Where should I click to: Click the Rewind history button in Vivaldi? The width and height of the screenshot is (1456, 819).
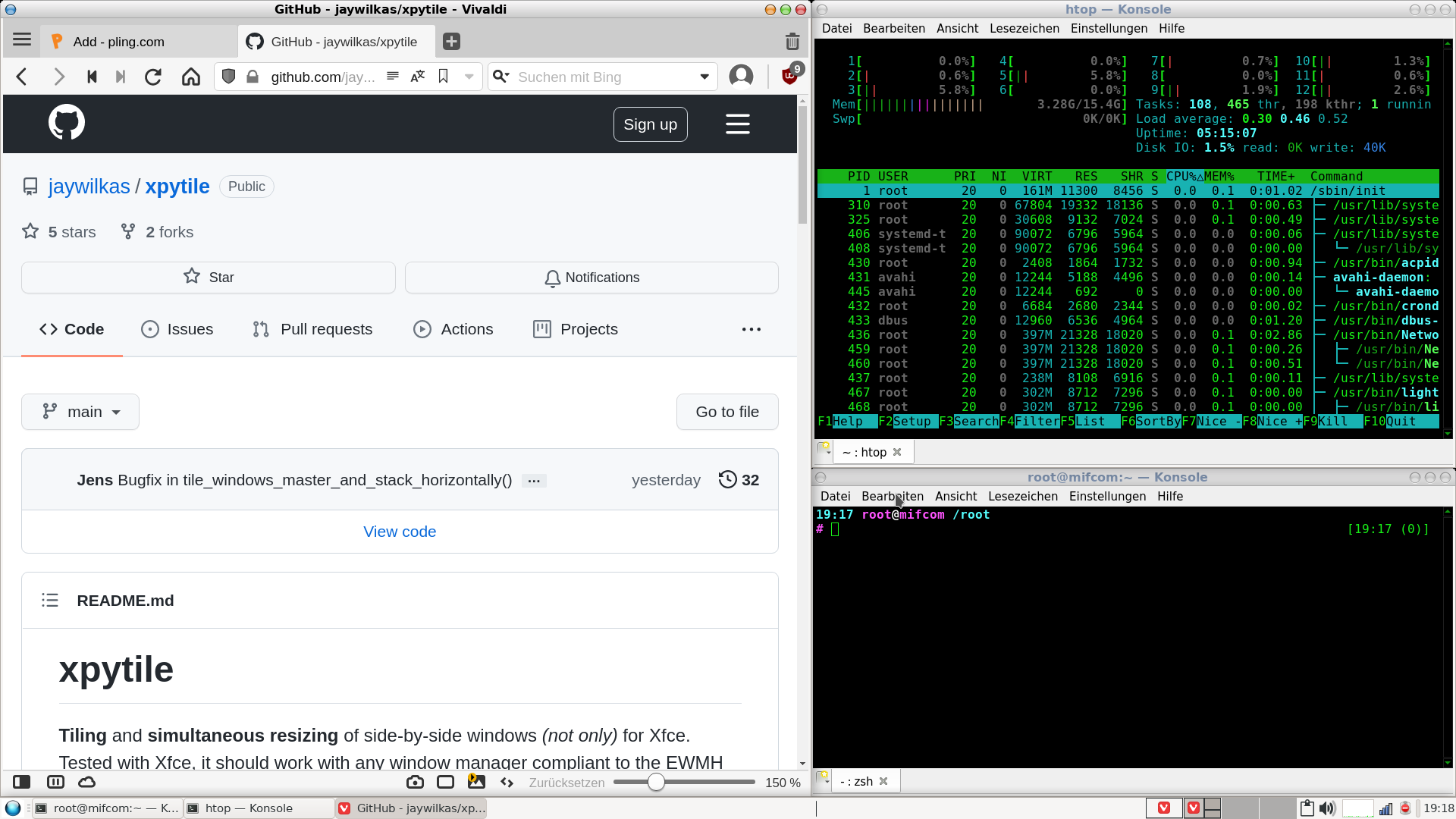(x=92, y=77)
